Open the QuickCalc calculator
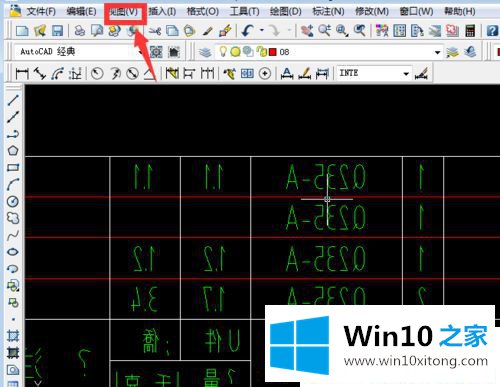Viewport: 500px width, 387px height. [470, 31]
